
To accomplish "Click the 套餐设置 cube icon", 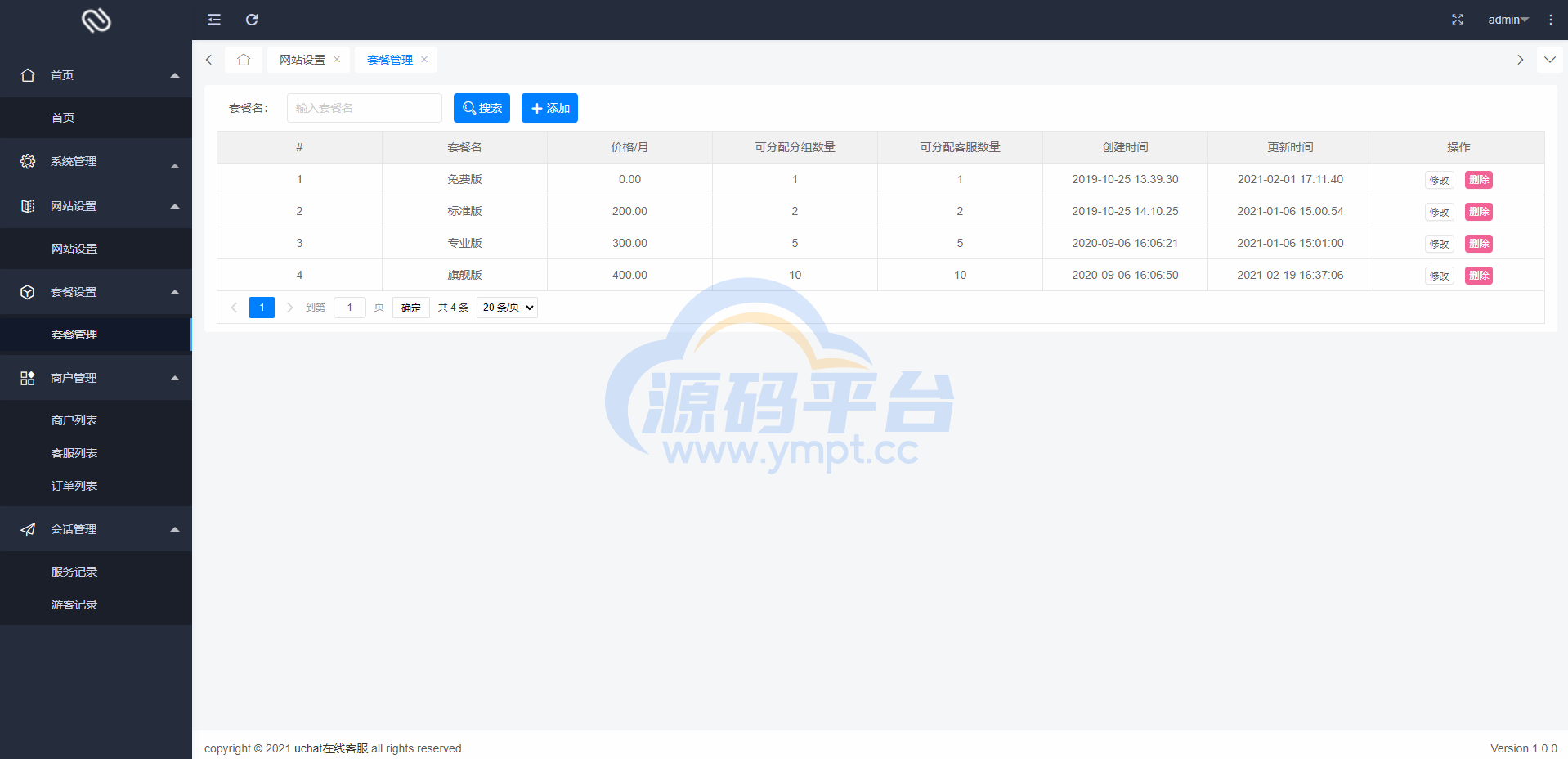I will click(28, 292).
